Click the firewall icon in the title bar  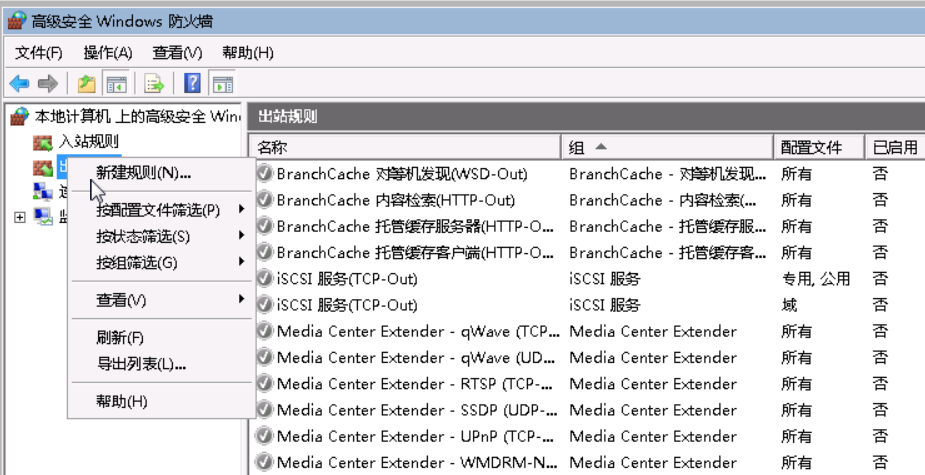(x=17, y=21)
